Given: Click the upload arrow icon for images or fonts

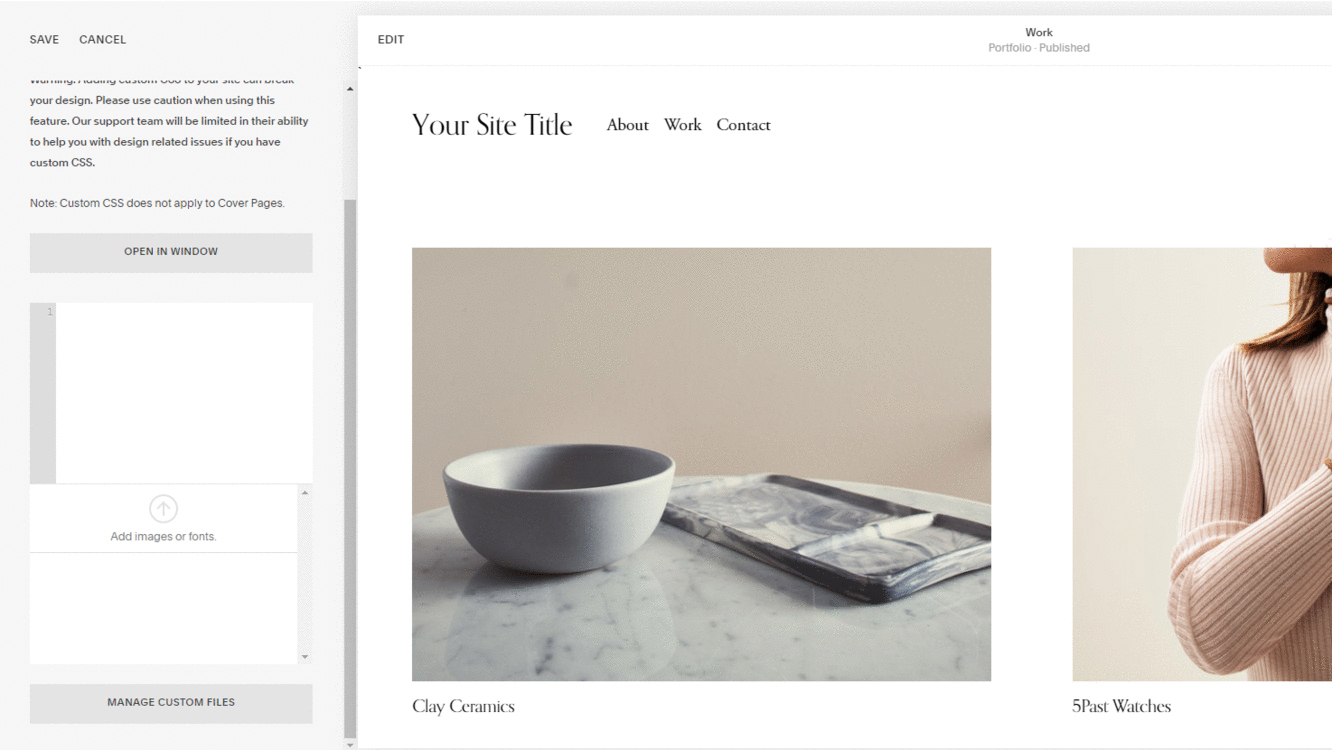Looking at the screenshot, I should 163,508.
